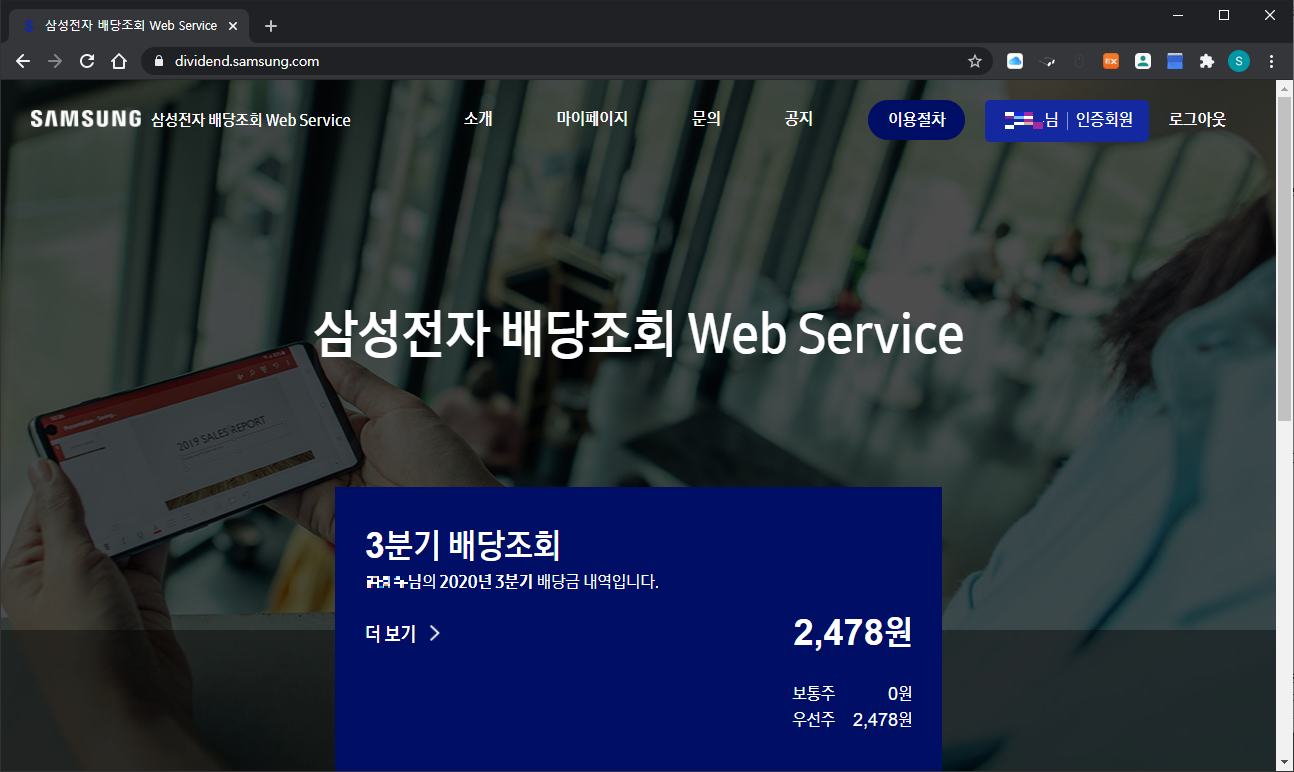Open the orange FX extension icon
Screen dimensions: 1294x772
[x=1111, y=61]
